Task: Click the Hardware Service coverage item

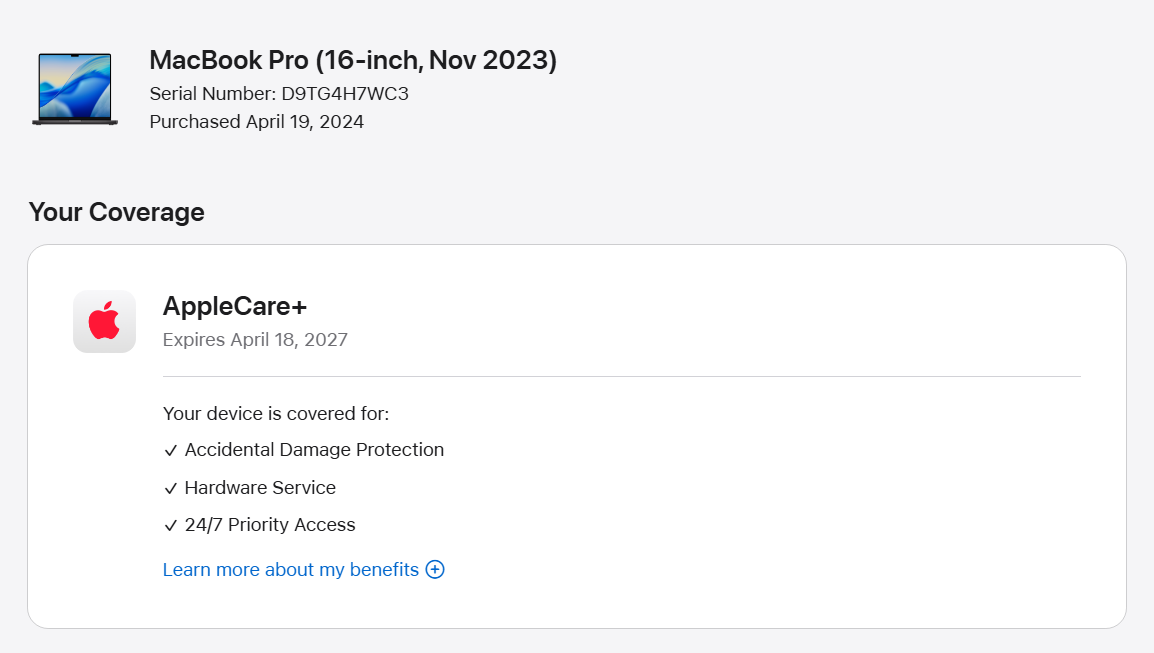Action: point(260,487)
